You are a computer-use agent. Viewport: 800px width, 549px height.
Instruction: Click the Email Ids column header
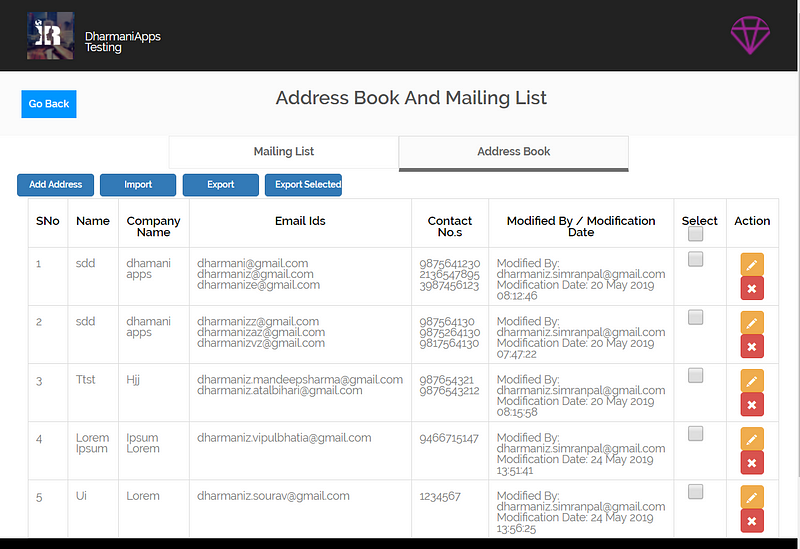click(300, 221)
